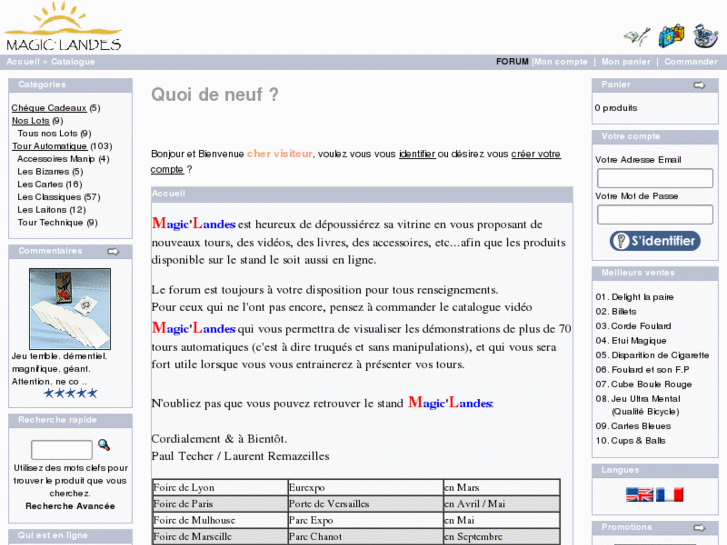This screenshot has width=727, height=545.
Task: Click Commander in top bar
Action: click(691, 62)
